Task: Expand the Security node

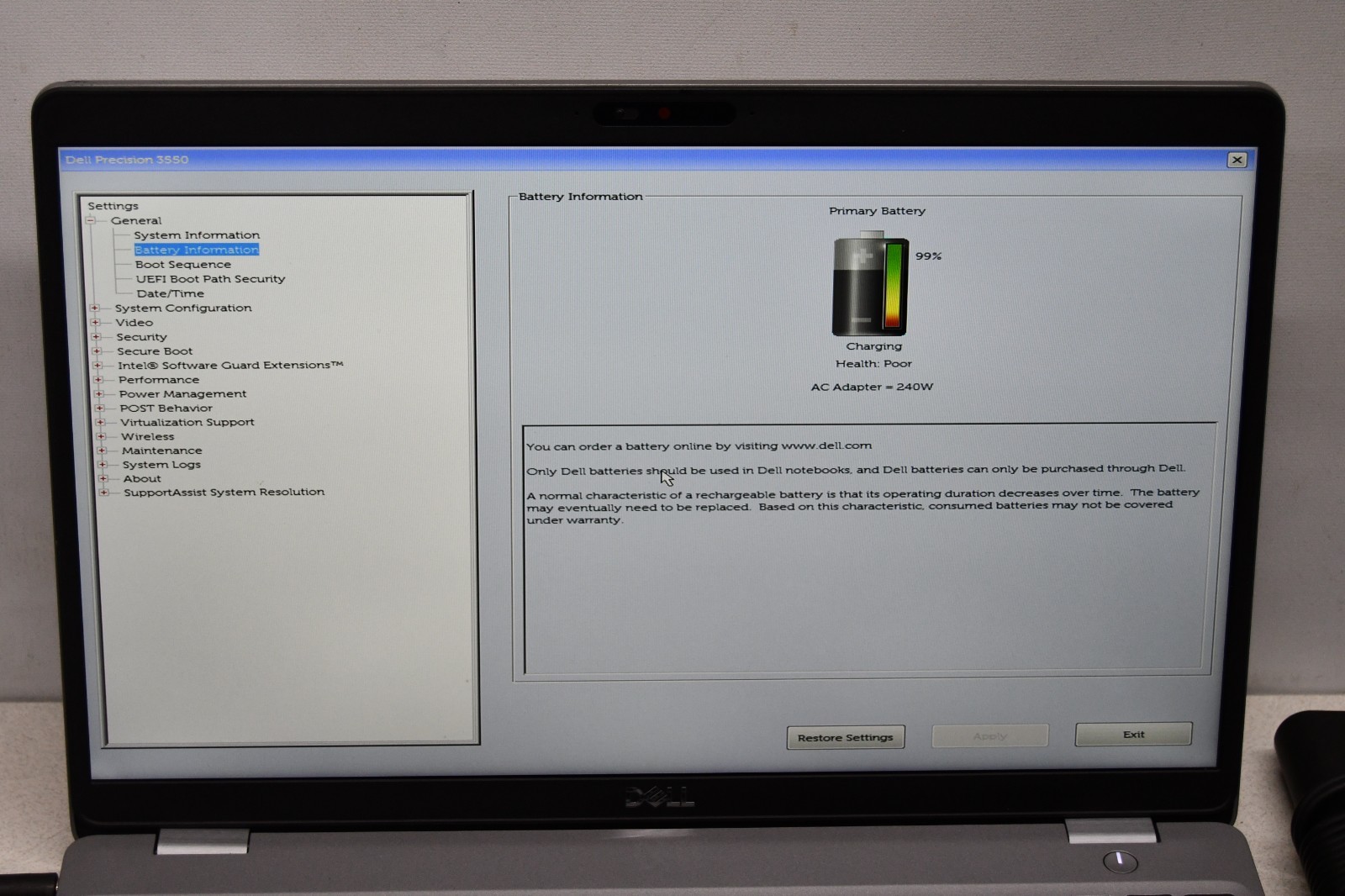Action: click(x=96, y=336)
